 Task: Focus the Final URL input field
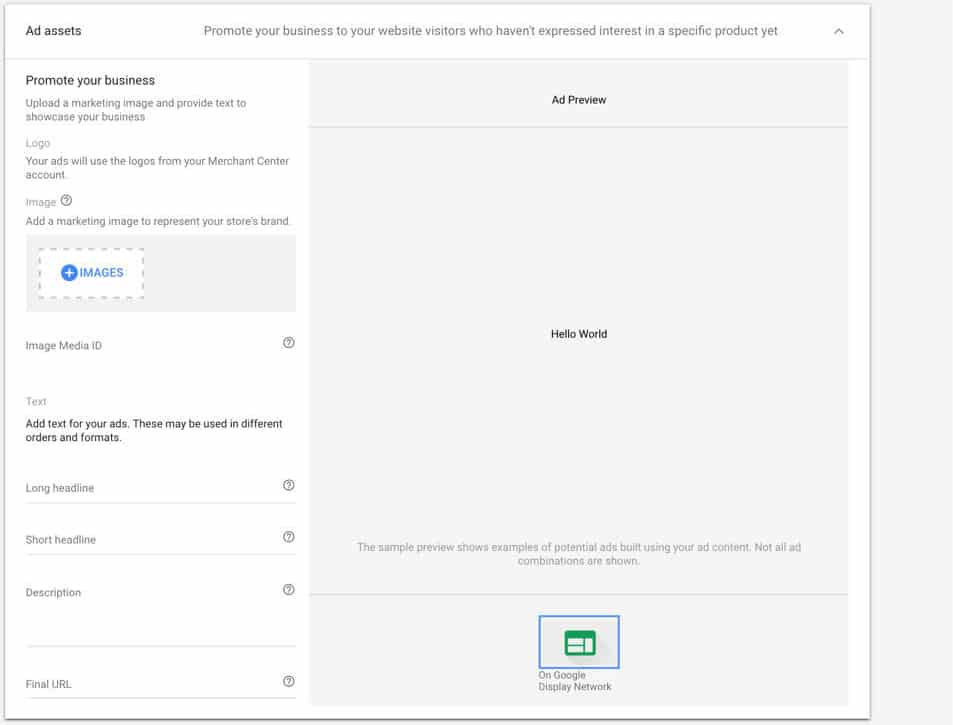coord(152,684)
